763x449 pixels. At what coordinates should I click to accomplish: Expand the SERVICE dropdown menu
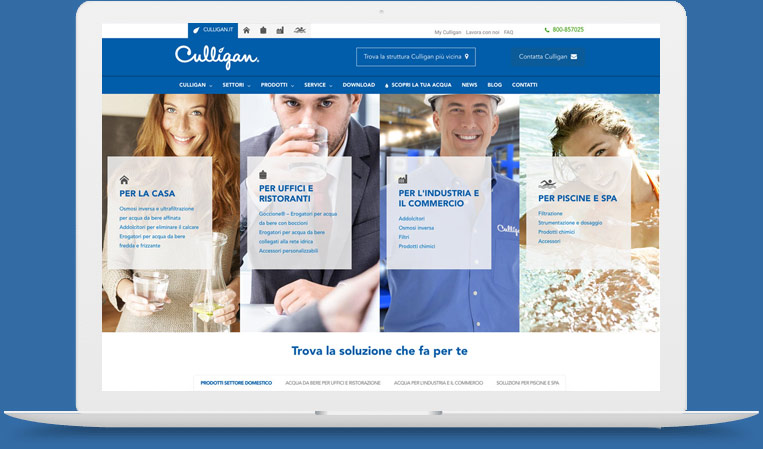coord(318,85)
